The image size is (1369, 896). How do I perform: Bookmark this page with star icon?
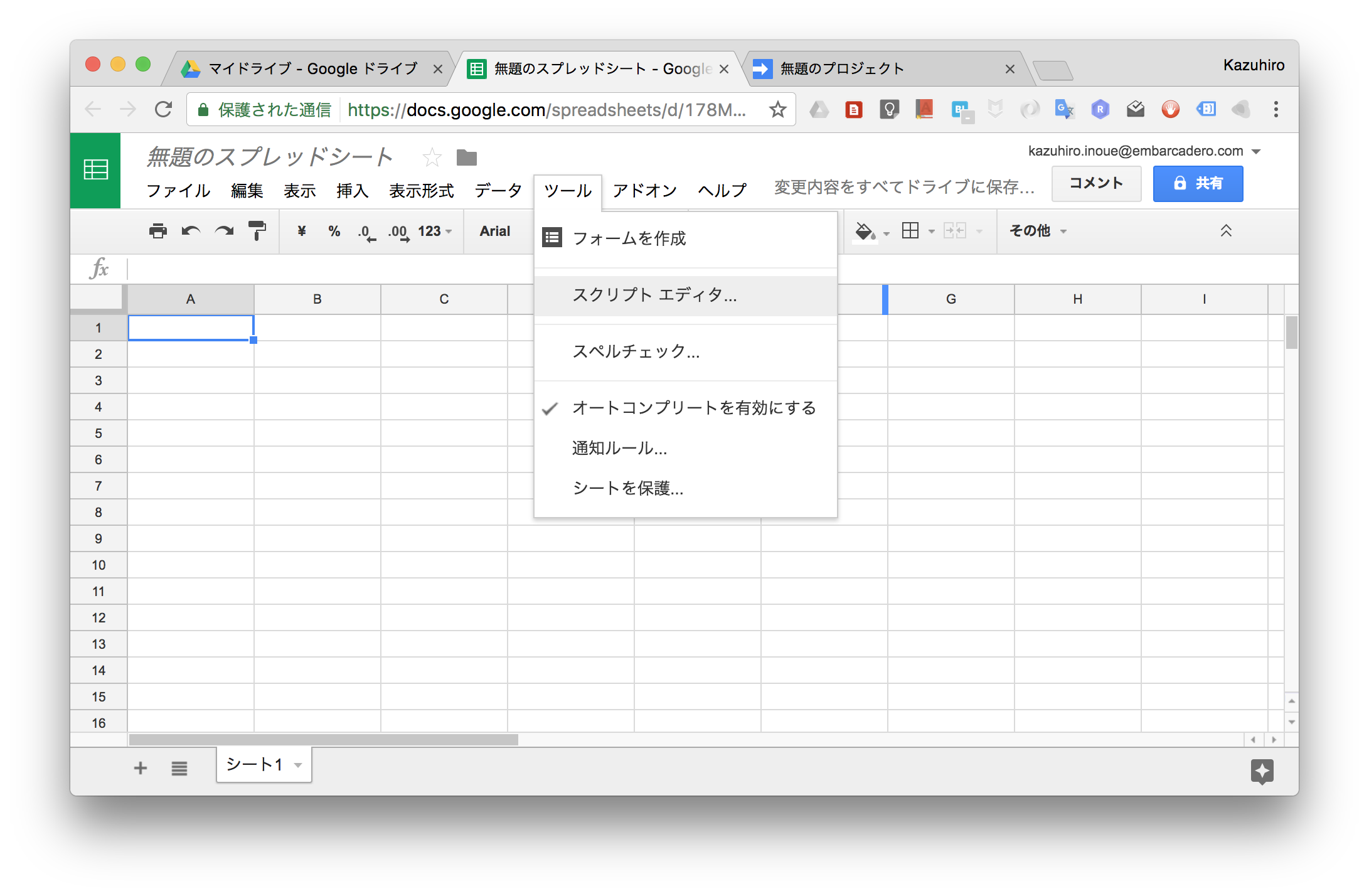click(x=778, y=110)
